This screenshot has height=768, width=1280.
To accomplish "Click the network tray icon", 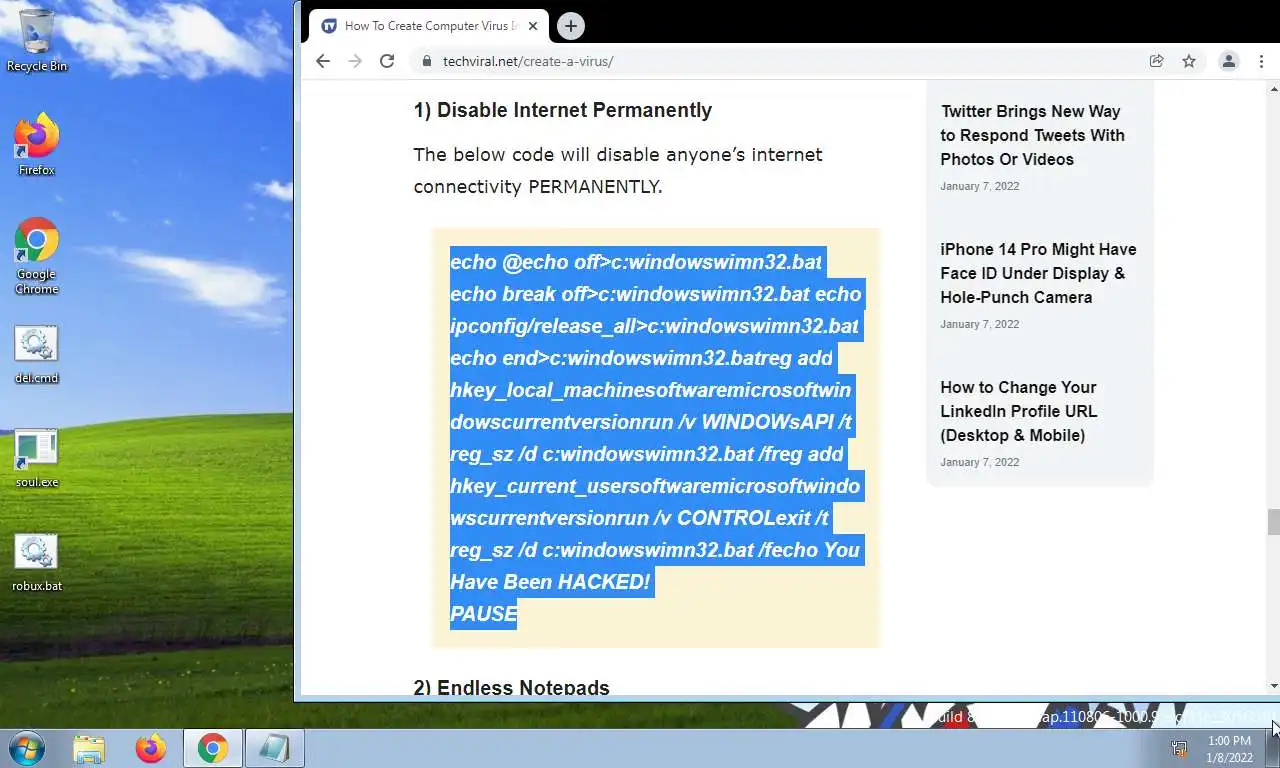I will tap(1179, 748).
